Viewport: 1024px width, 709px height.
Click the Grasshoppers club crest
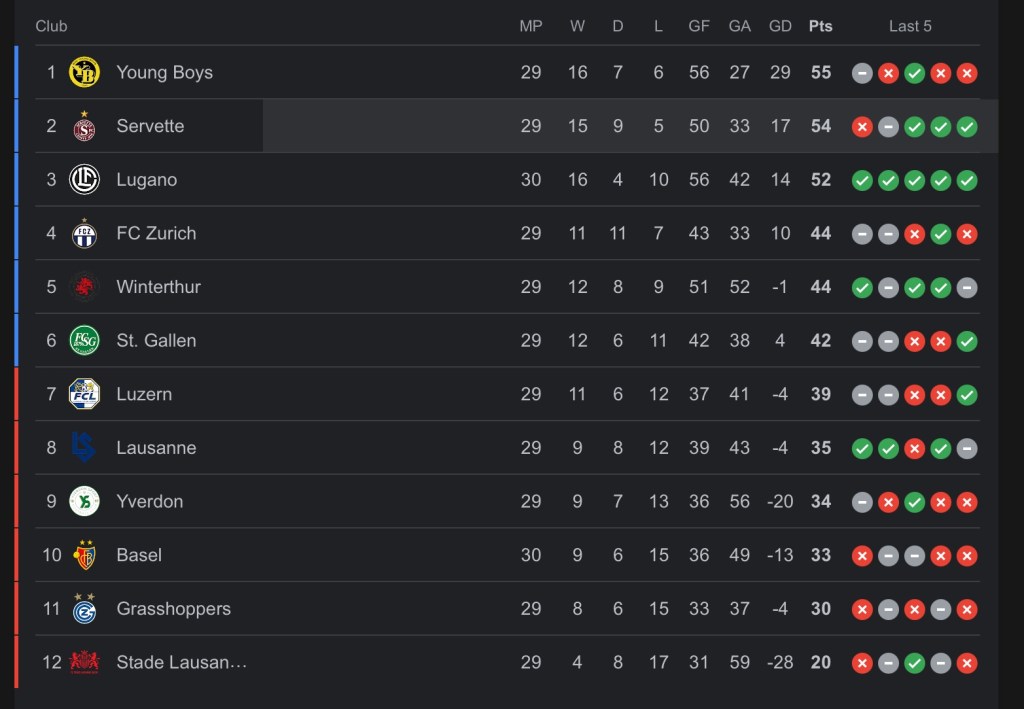[x=84, y=609]
